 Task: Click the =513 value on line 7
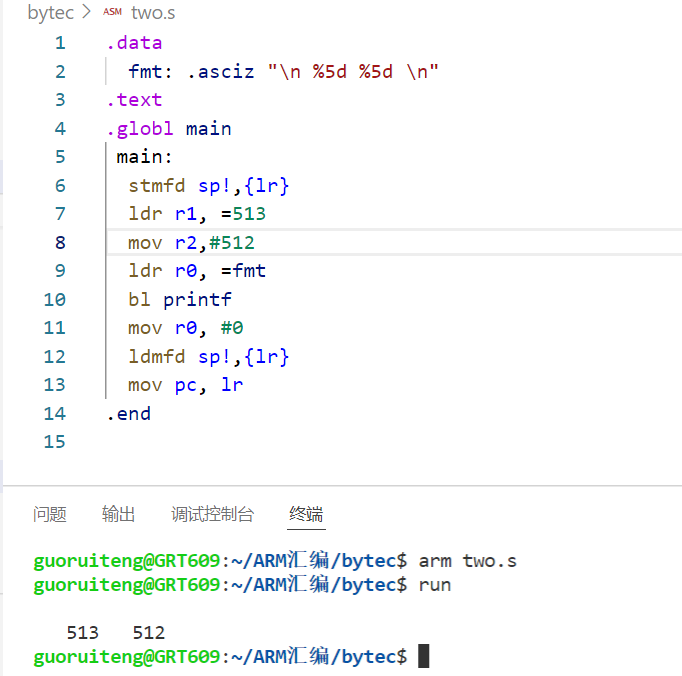point(243,214)
